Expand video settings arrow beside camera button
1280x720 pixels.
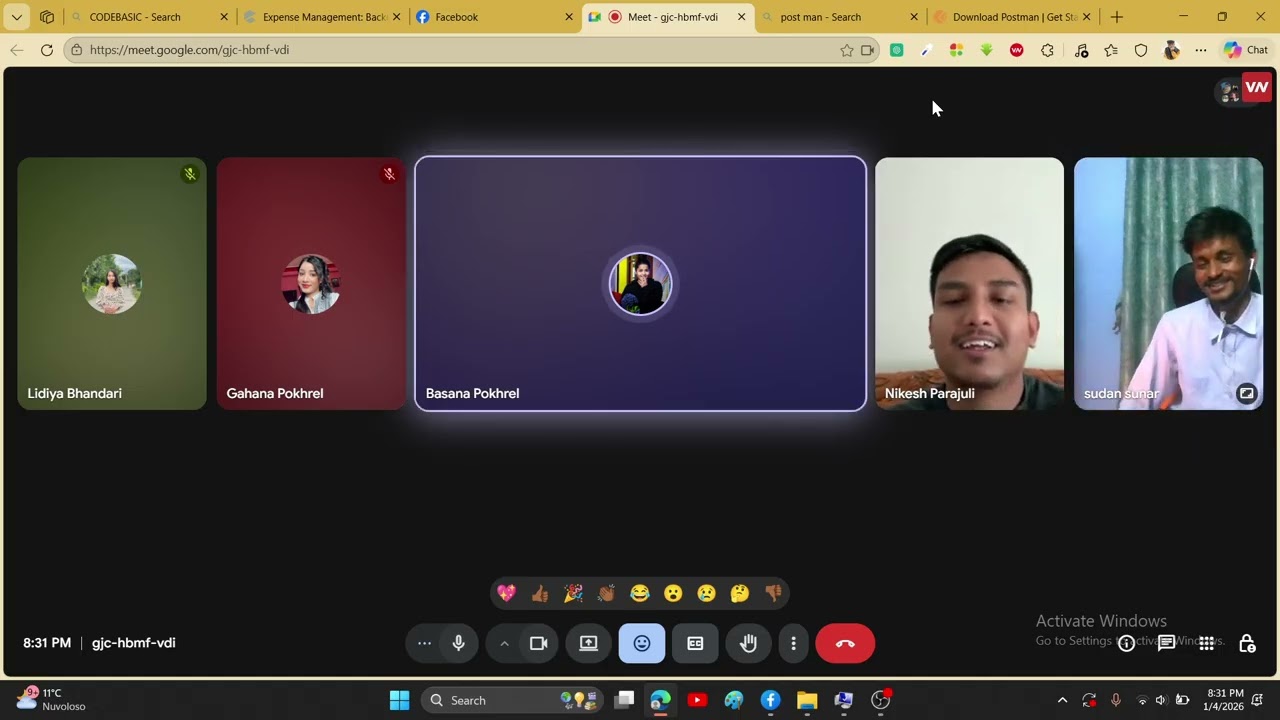coord(504,643)
